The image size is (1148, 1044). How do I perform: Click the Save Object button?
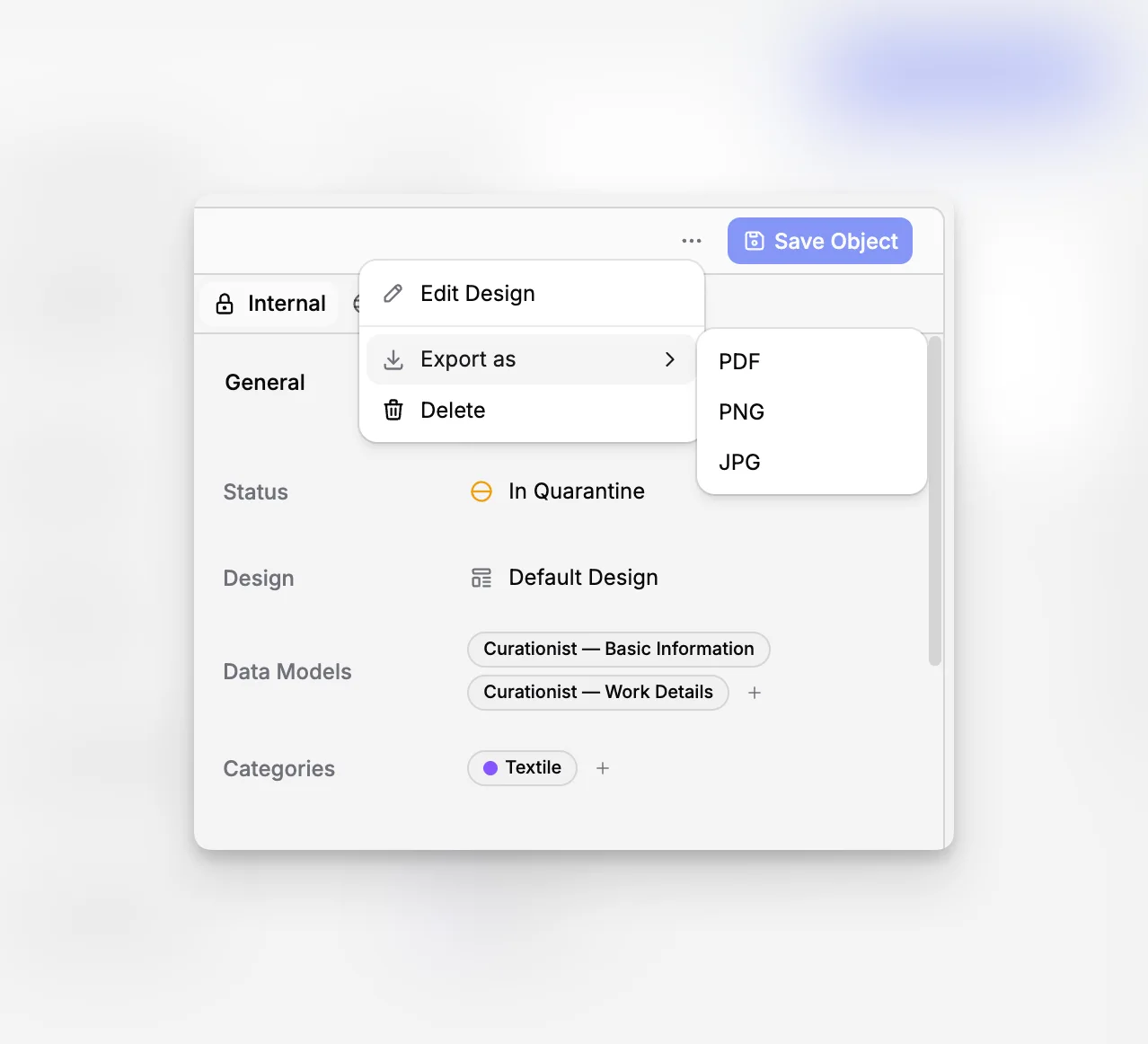click(820, 241)
